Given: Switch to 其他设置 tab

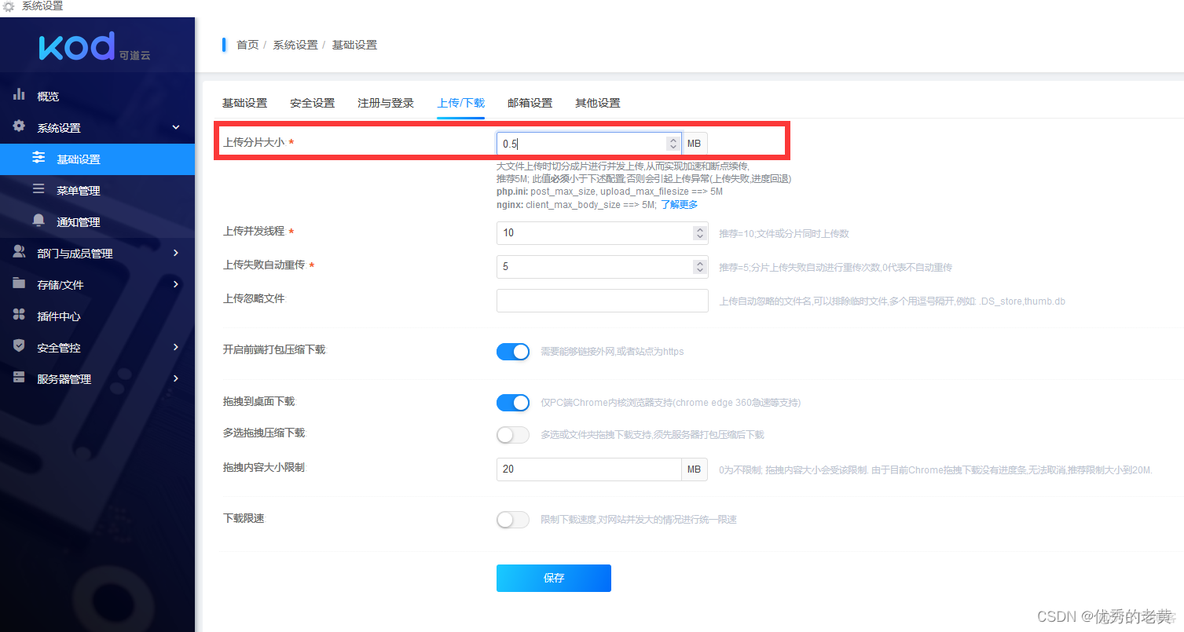Looking at the screenshot, I should [597, 103].
